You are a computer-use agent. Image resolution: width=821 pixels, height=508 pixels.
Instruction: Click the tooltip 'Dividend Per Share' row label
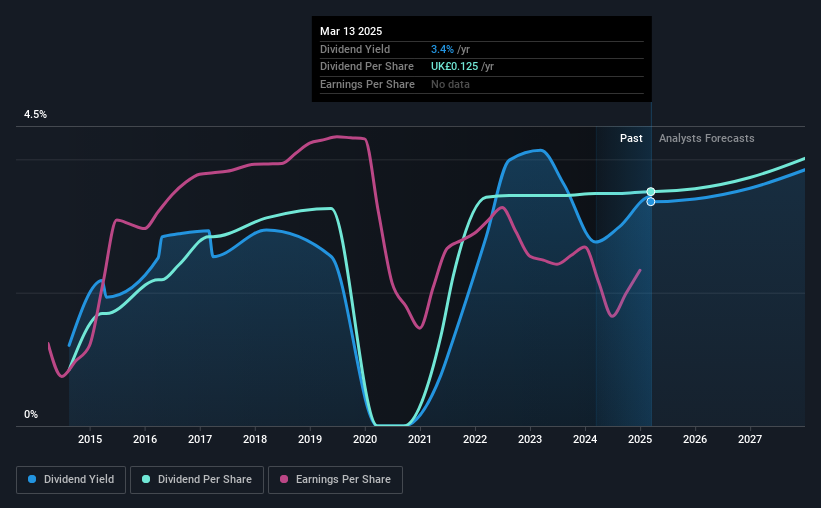click(367, 67)
